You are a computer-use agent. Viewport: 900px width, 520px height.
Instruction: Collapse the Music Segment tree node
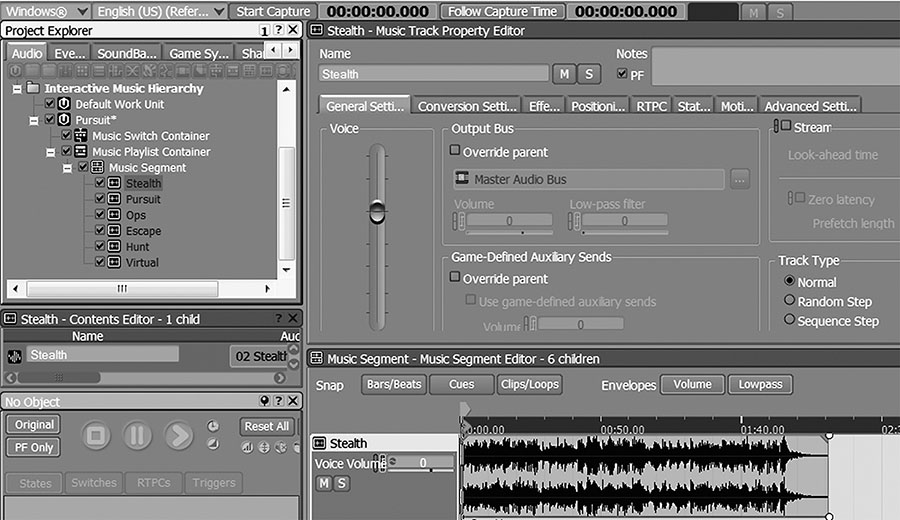68,168
